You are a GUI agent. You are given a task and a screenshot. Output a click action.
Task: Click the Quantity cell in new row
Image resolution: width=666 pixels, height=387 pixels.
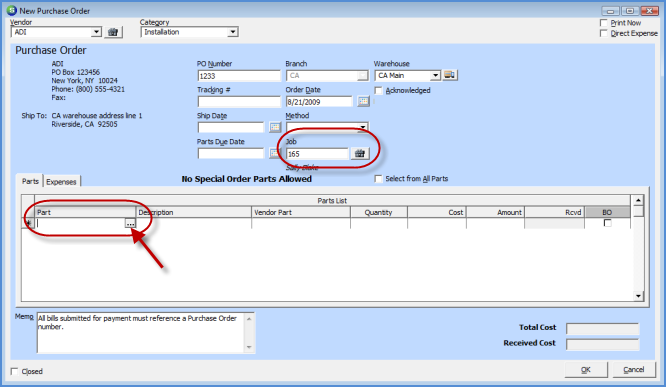coord(378,223)
